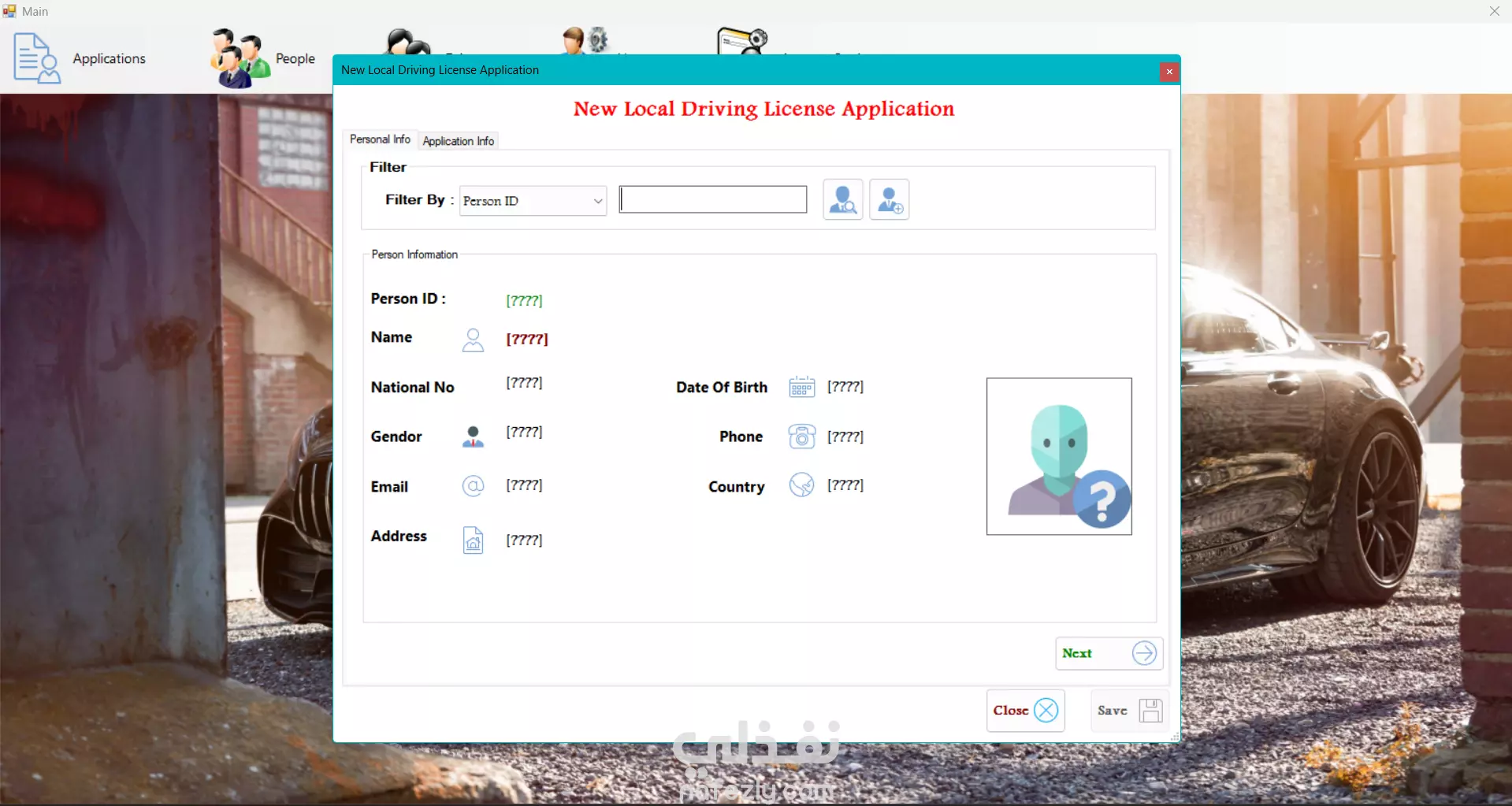The width and height of the screenshot is (1512, 806).
Task: Switch to the Personal Info tab
Action: point(380,139)
